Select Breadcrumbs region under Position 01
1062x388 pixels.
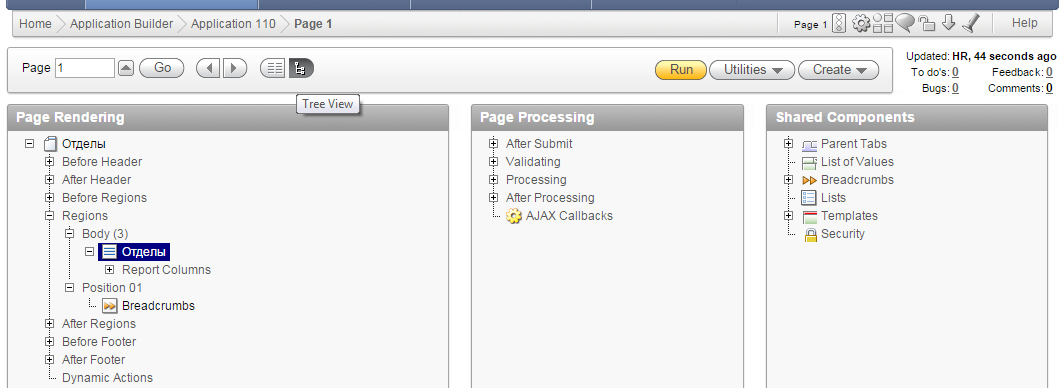point(158,305)
